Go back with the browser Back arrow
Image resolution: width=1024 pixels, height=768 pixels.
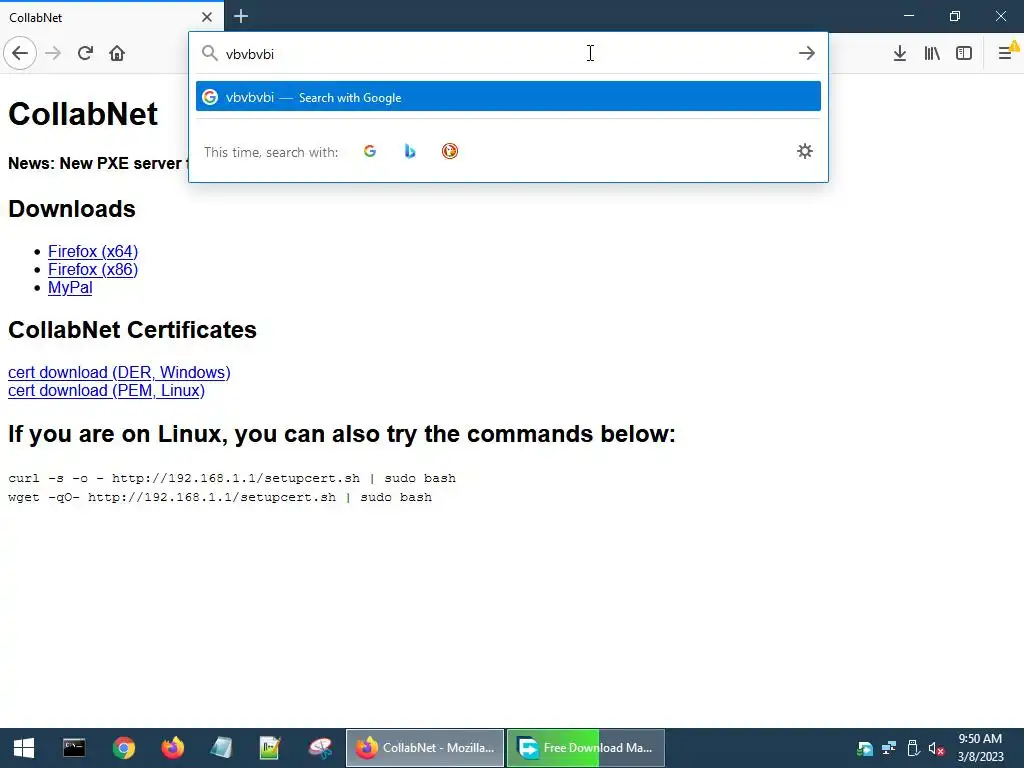click(x=20, y=54)
